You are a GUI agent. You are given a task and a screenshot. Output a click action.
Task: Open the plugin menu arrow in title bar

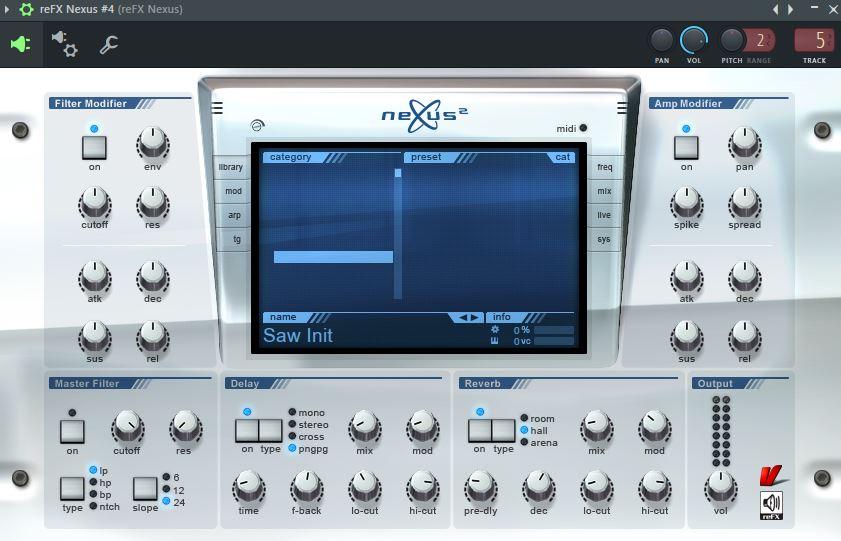(x=8, y=9)
